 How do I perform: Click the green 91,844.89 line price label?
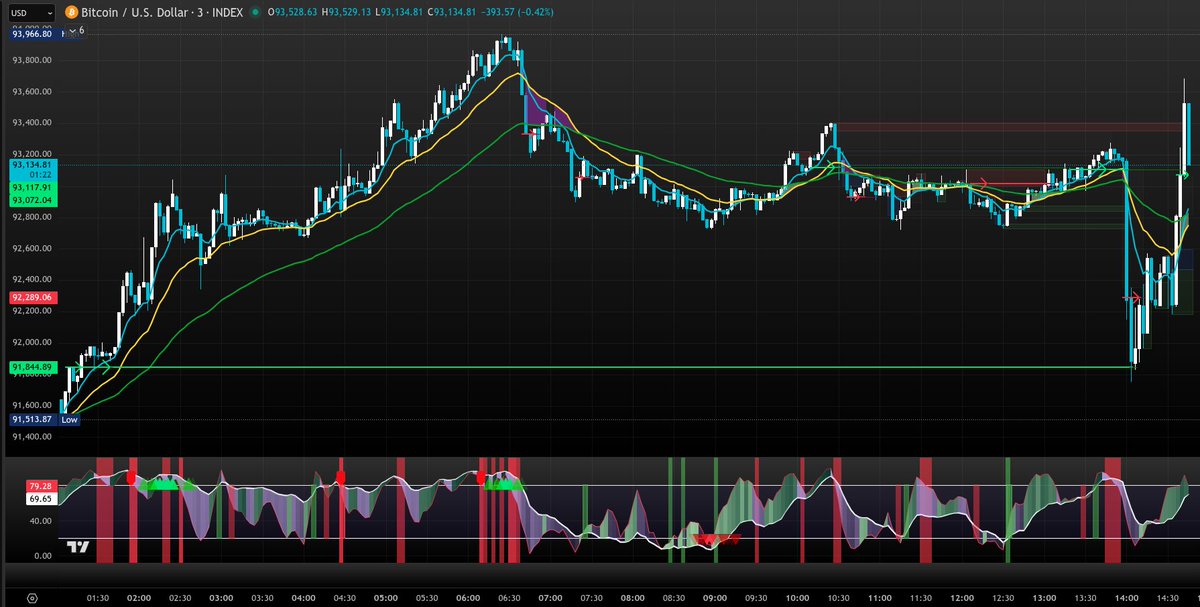click(x=33, y=368)
